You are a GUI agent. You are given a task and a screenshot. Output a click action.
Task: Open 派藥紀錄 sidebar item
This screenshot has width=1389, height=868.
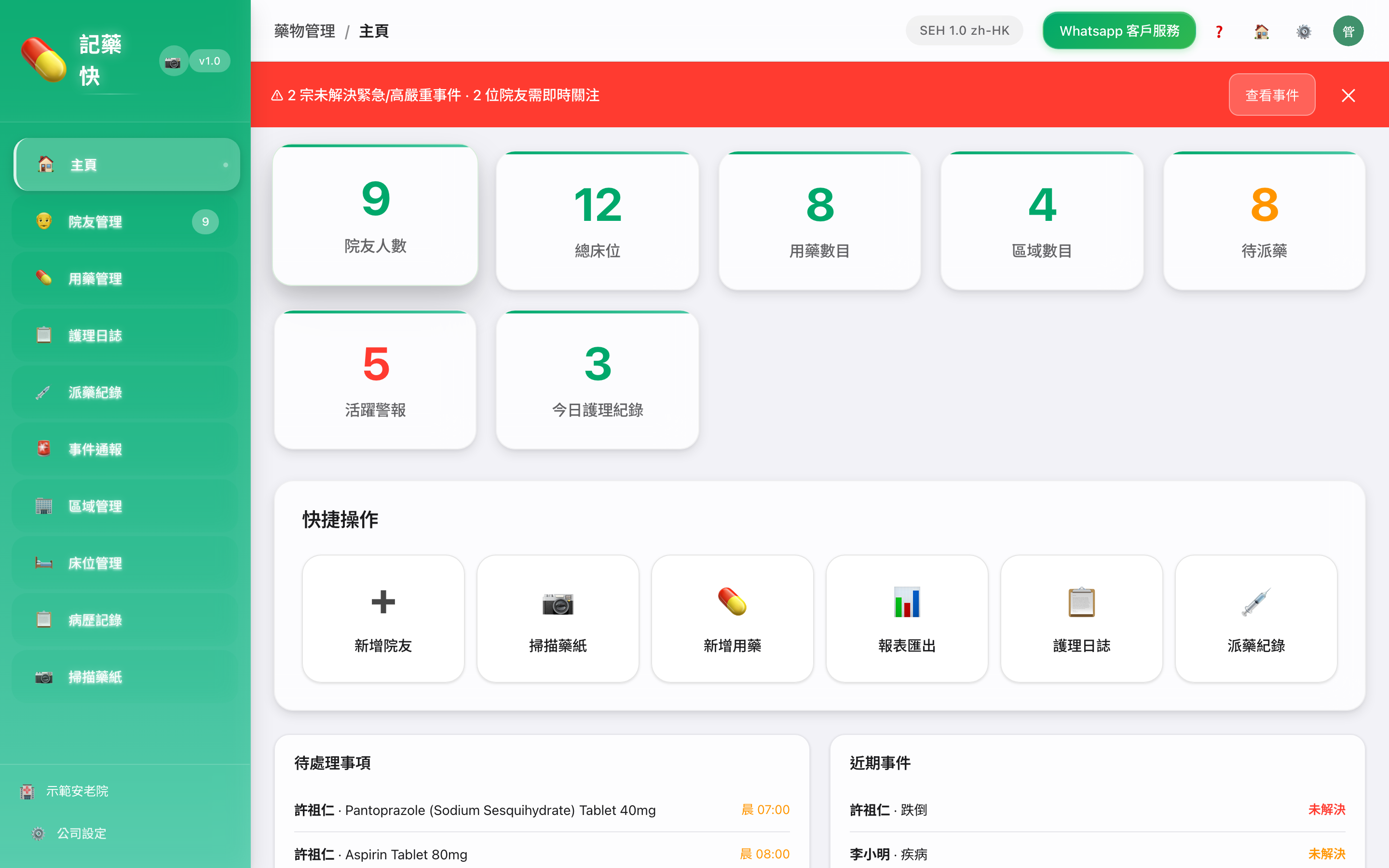coord(124,392)
